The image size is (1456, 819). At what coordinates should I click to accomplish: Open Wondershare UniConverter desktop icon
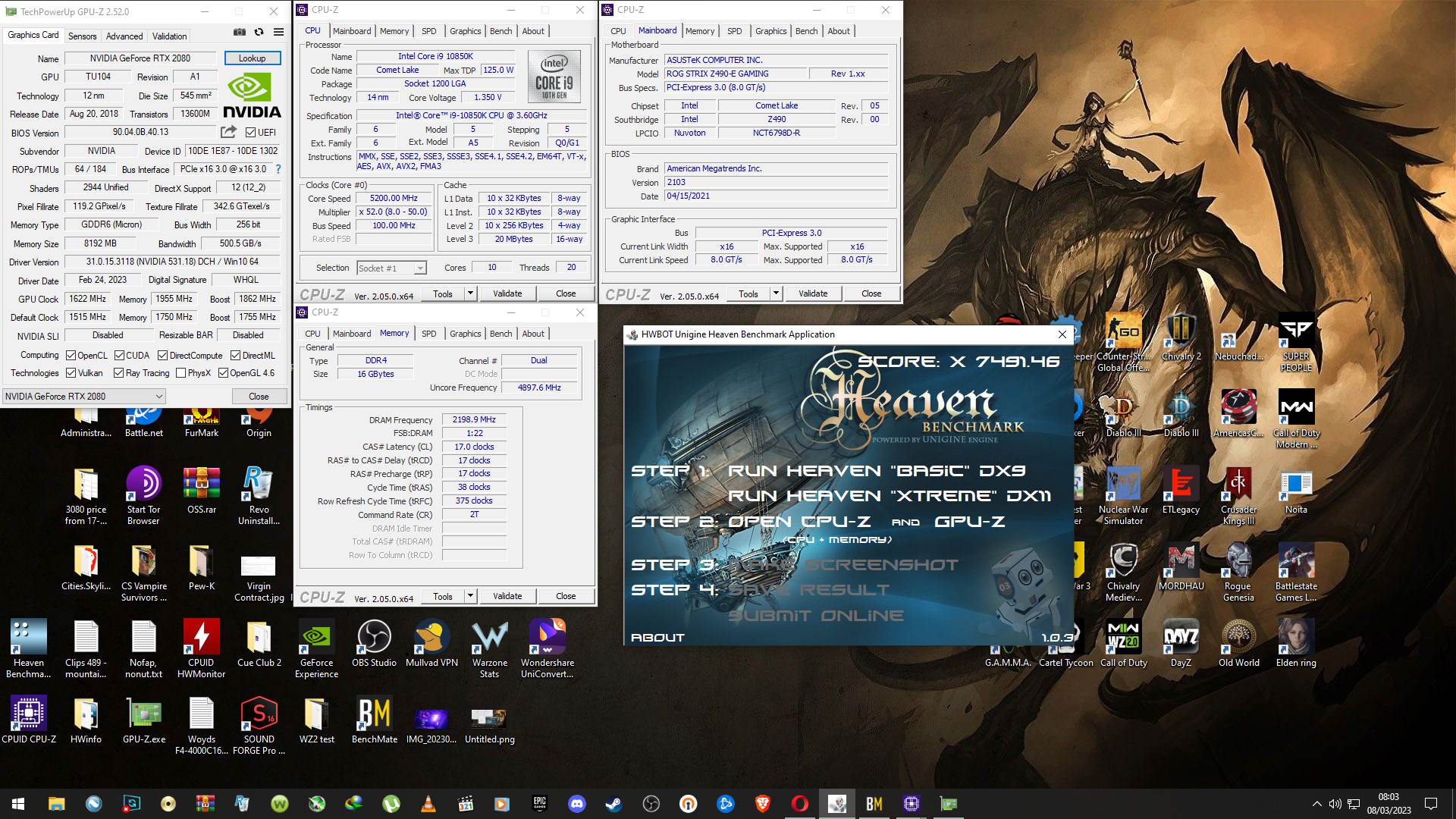pyautogui.click(x=548, y=648)
